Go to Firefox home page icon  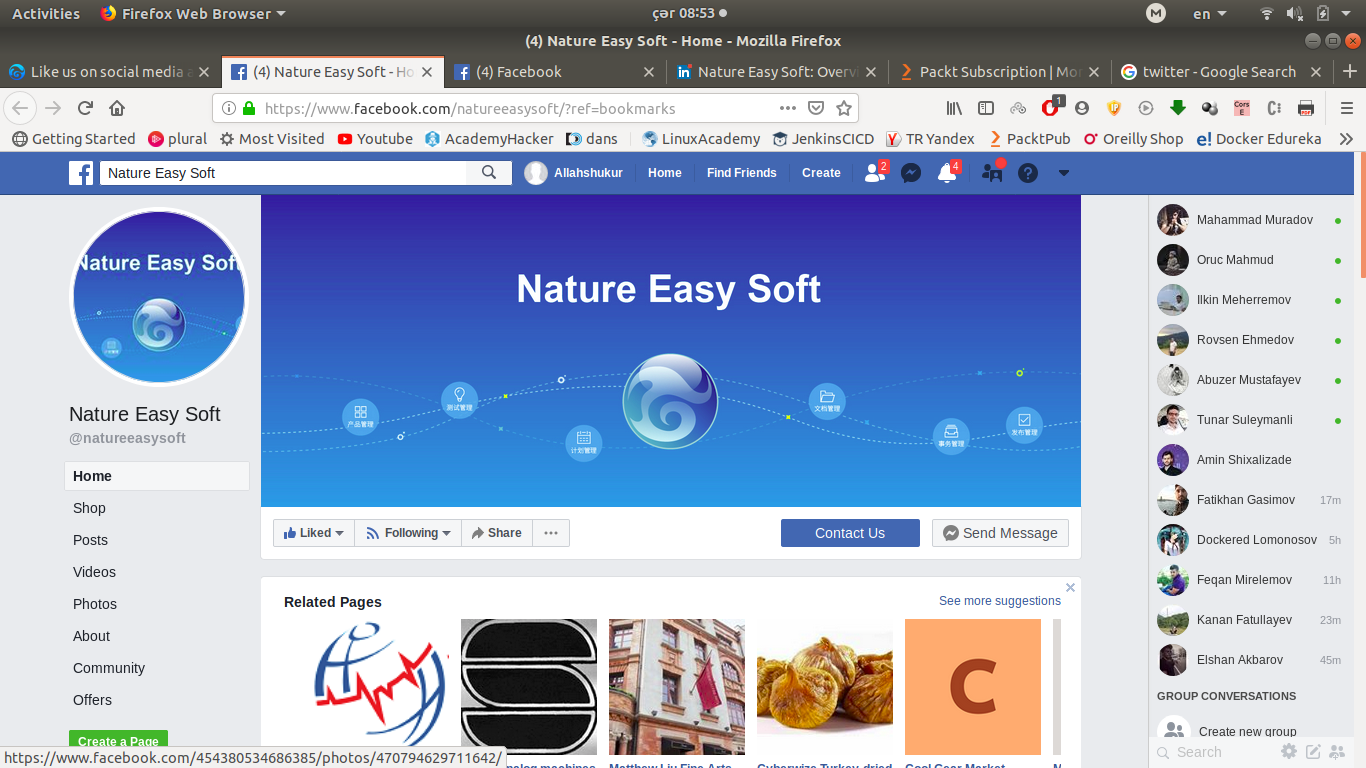coord(117,108)
